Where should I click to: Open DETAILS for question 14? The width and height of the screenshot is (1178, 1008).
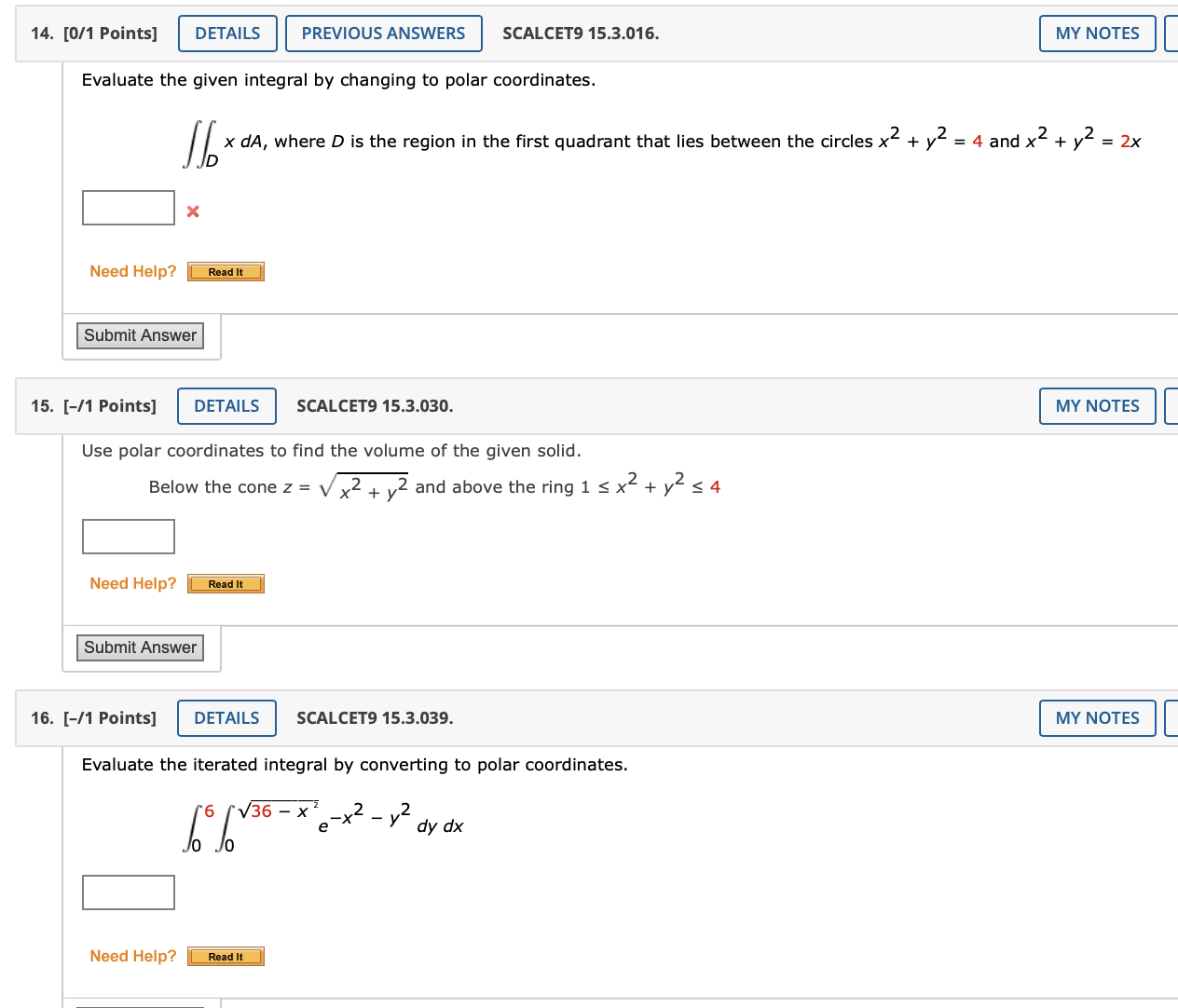[x=227, y=34]
